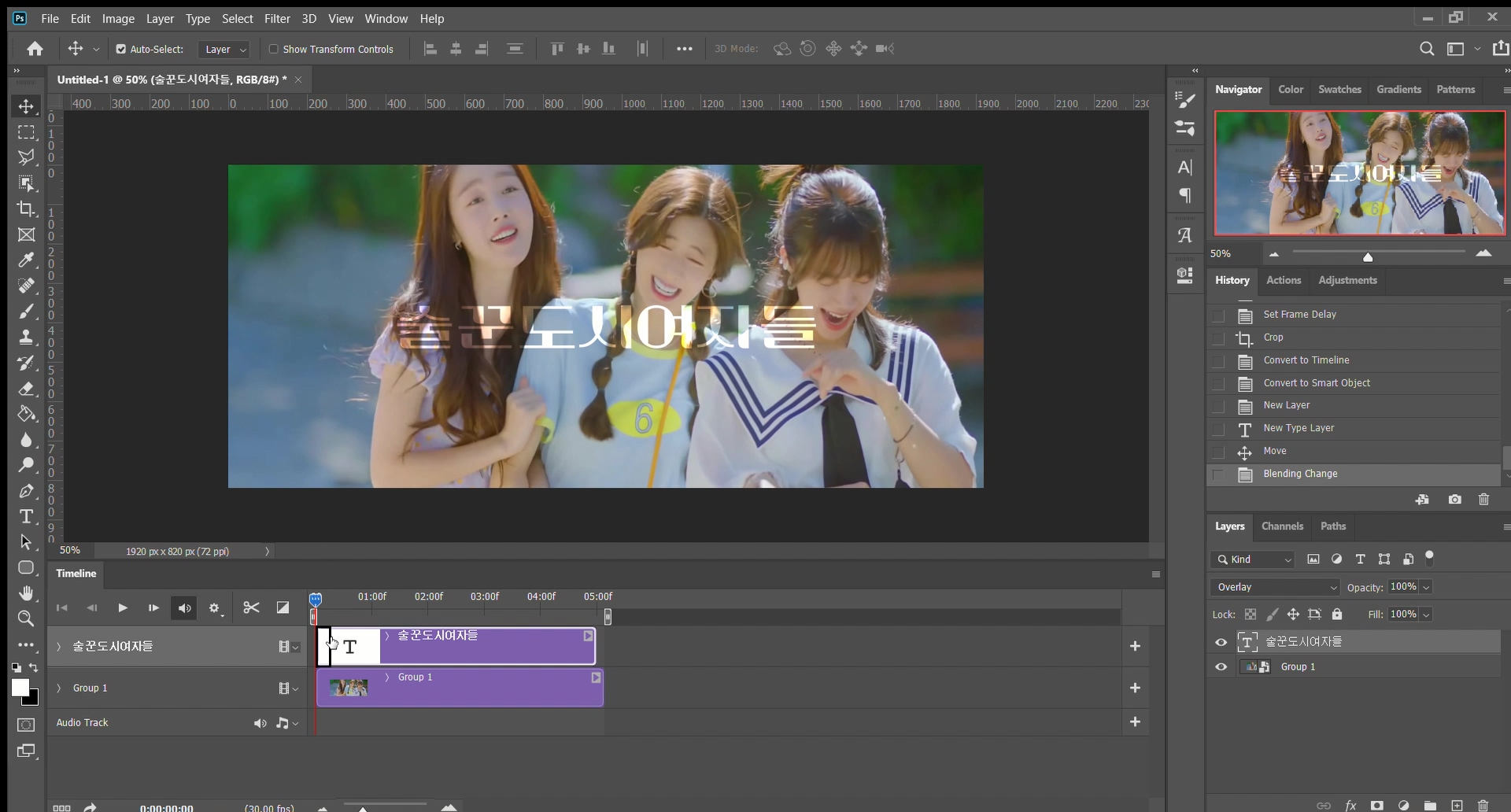
Task: Open the Image menu
Action: 118,18
